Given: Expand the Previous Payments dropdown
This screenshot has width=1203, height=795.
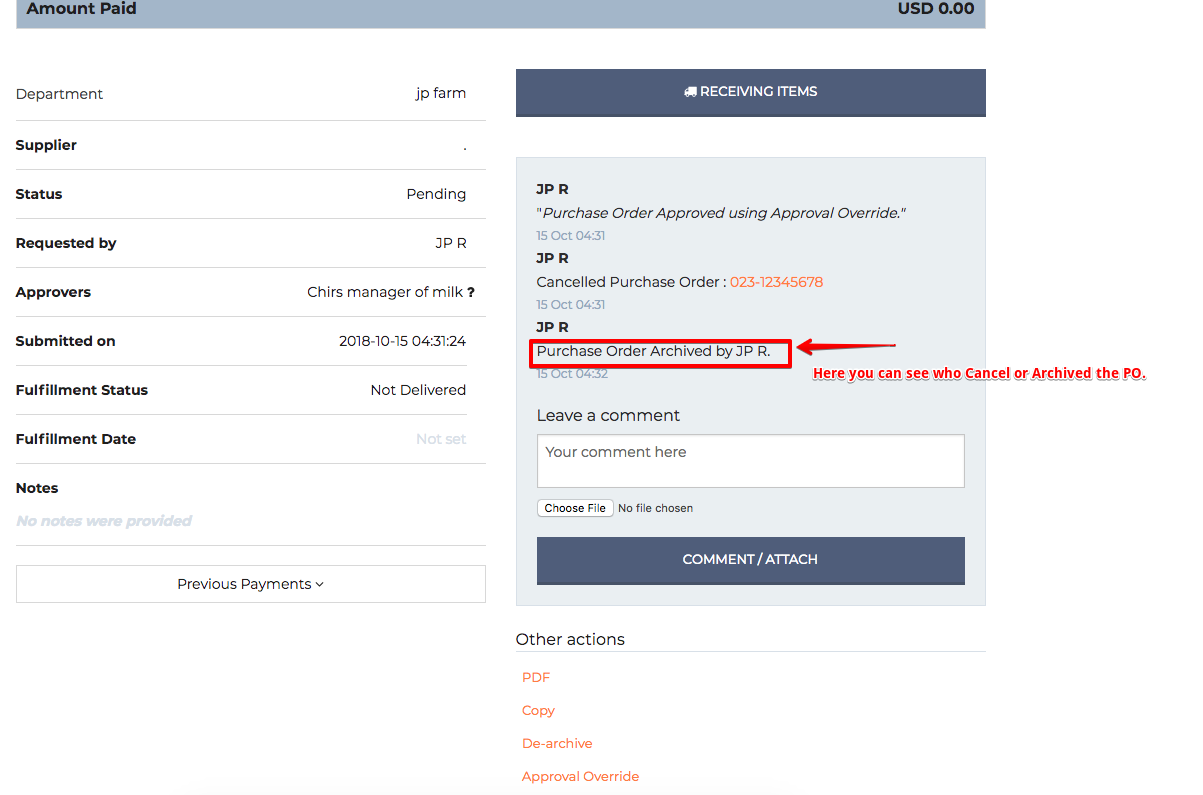Looking at the screenshot, I should point(250,584).
